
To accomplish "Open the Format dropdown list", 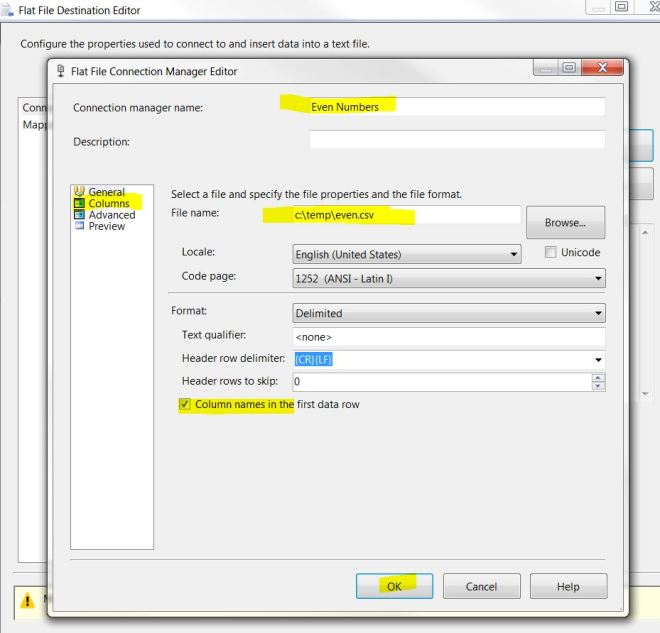I will [598, 313].
